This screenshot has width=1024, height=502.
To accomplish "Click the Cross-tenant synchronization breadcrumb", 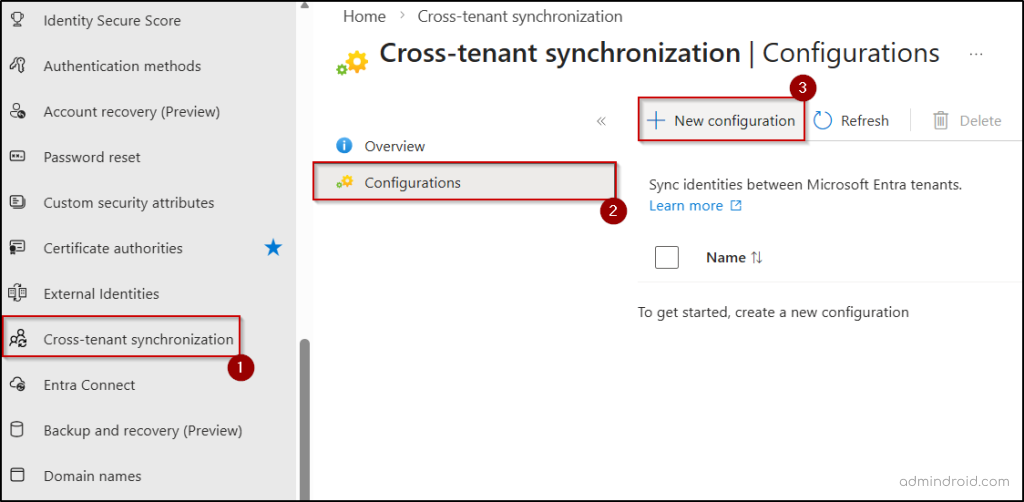I will point(520,16).
